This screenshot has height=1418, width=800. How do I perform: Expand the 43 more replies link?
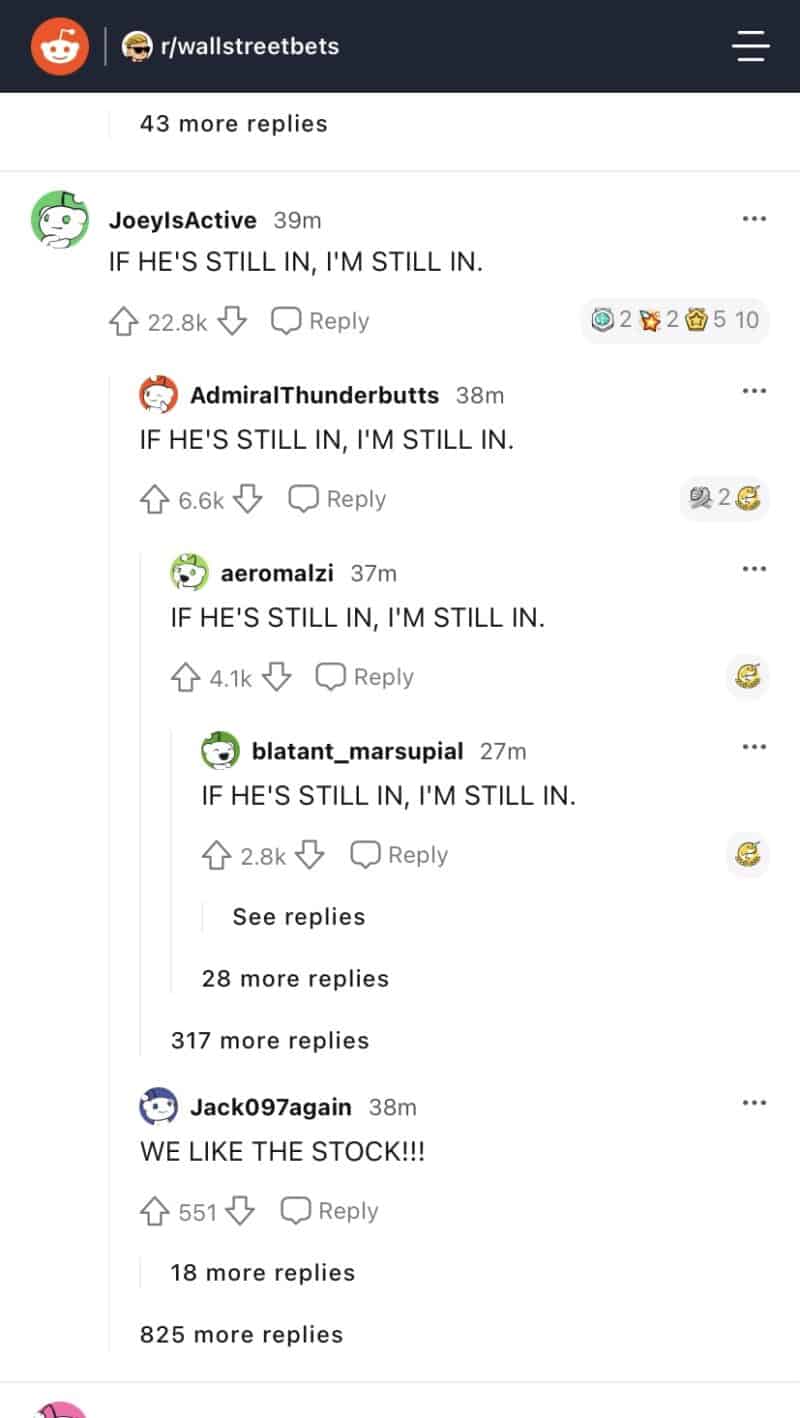tap(234, 124)
